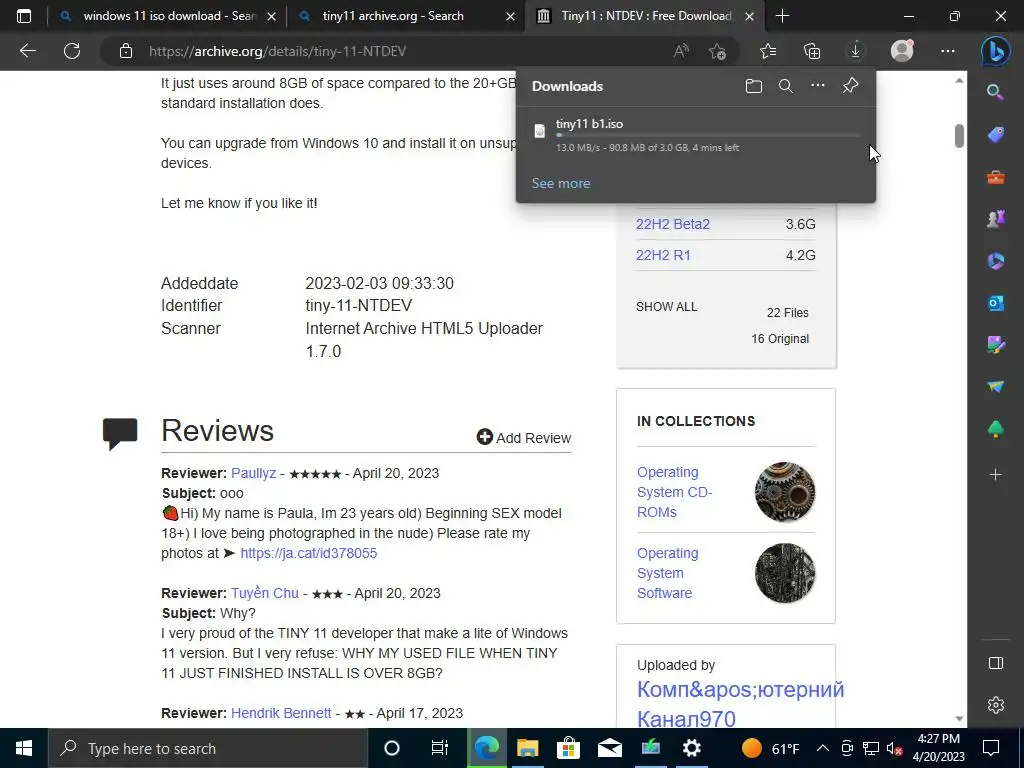The height and width of the screenshot is (768, 1024).
Task: Open reviewer Paullyz profile
Action: tap(253, 473)
